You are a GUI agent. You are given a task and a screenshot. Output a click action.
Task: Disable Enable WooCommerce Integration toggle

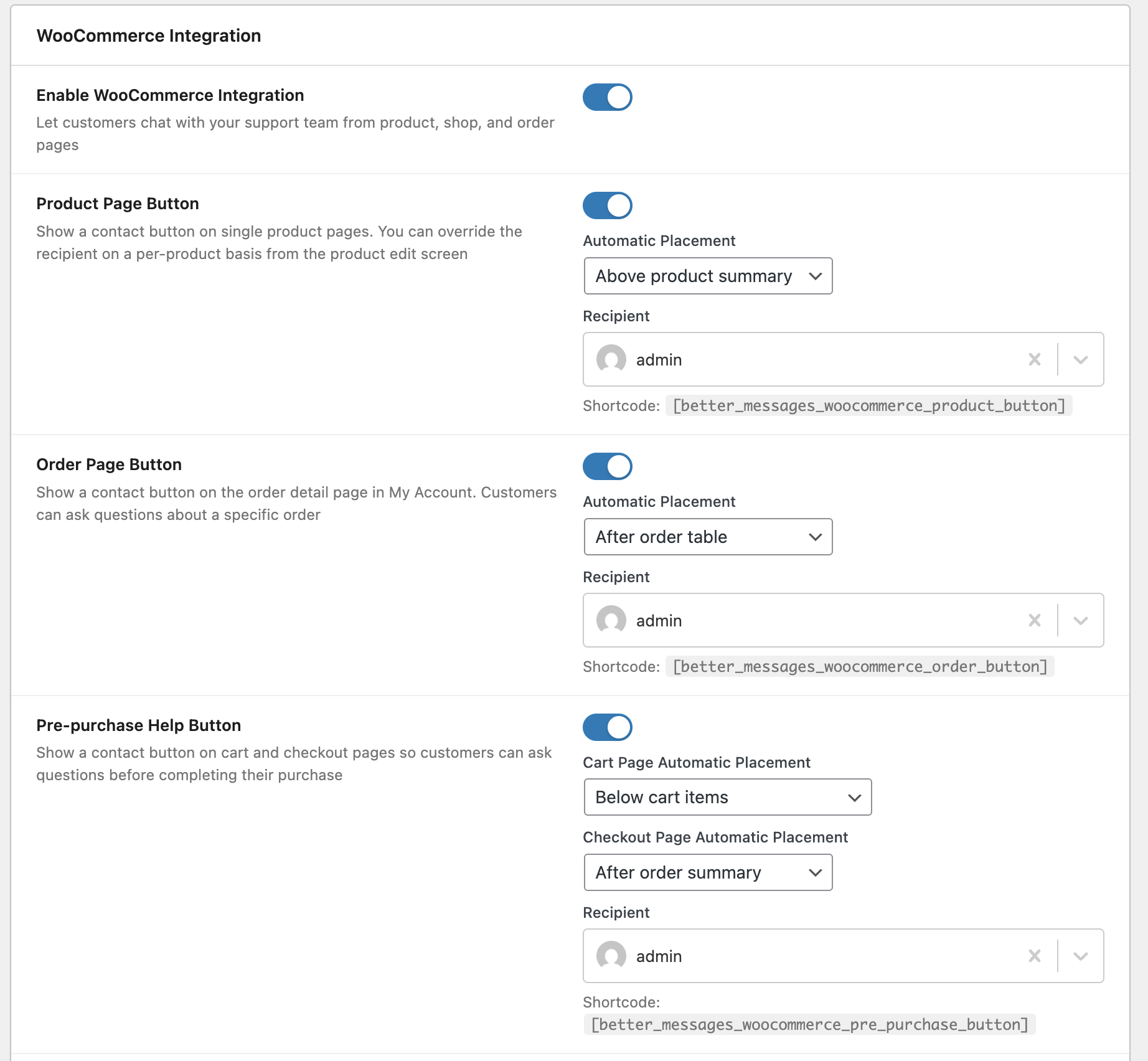[607, 97]
